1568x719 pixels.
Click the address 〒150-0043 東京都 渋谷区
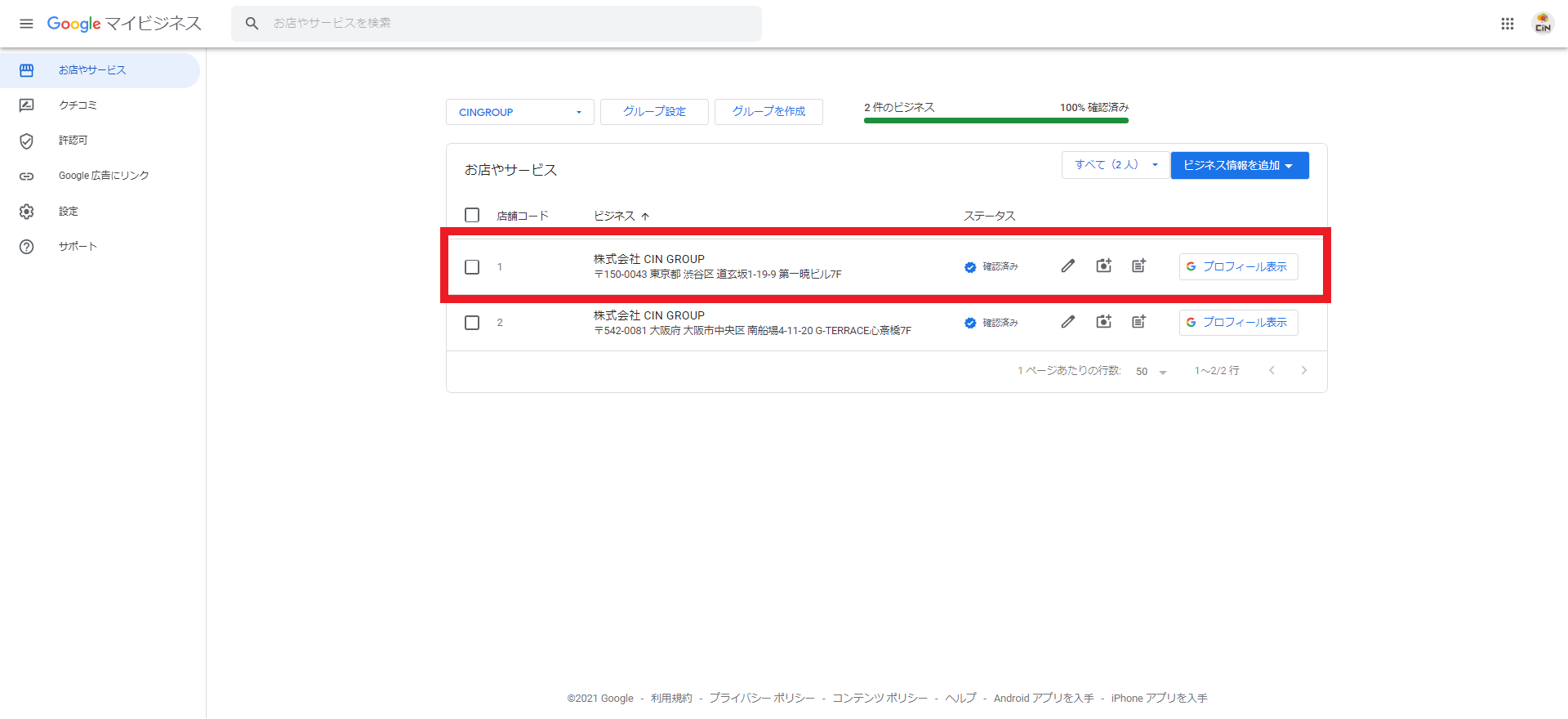click(x=718, y=275)
